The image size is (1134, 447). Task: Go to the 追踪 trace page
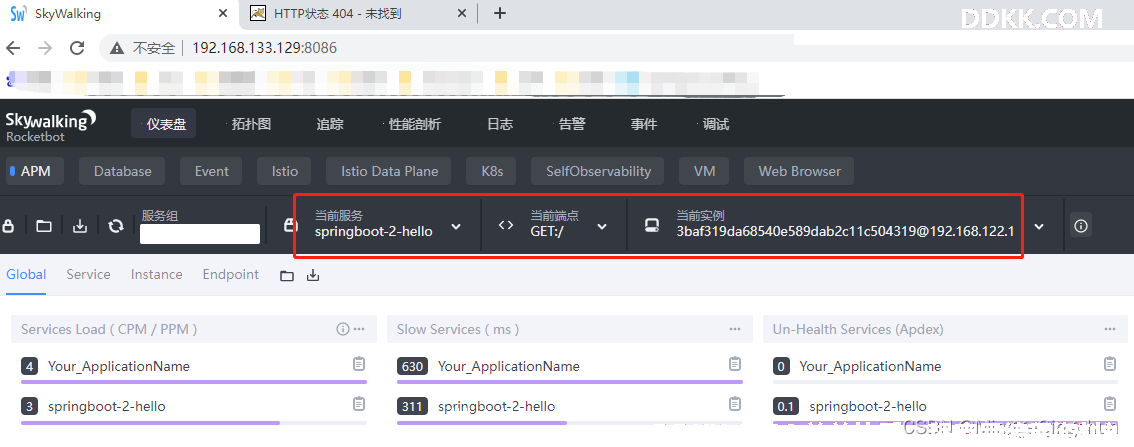tap(330, 124)
